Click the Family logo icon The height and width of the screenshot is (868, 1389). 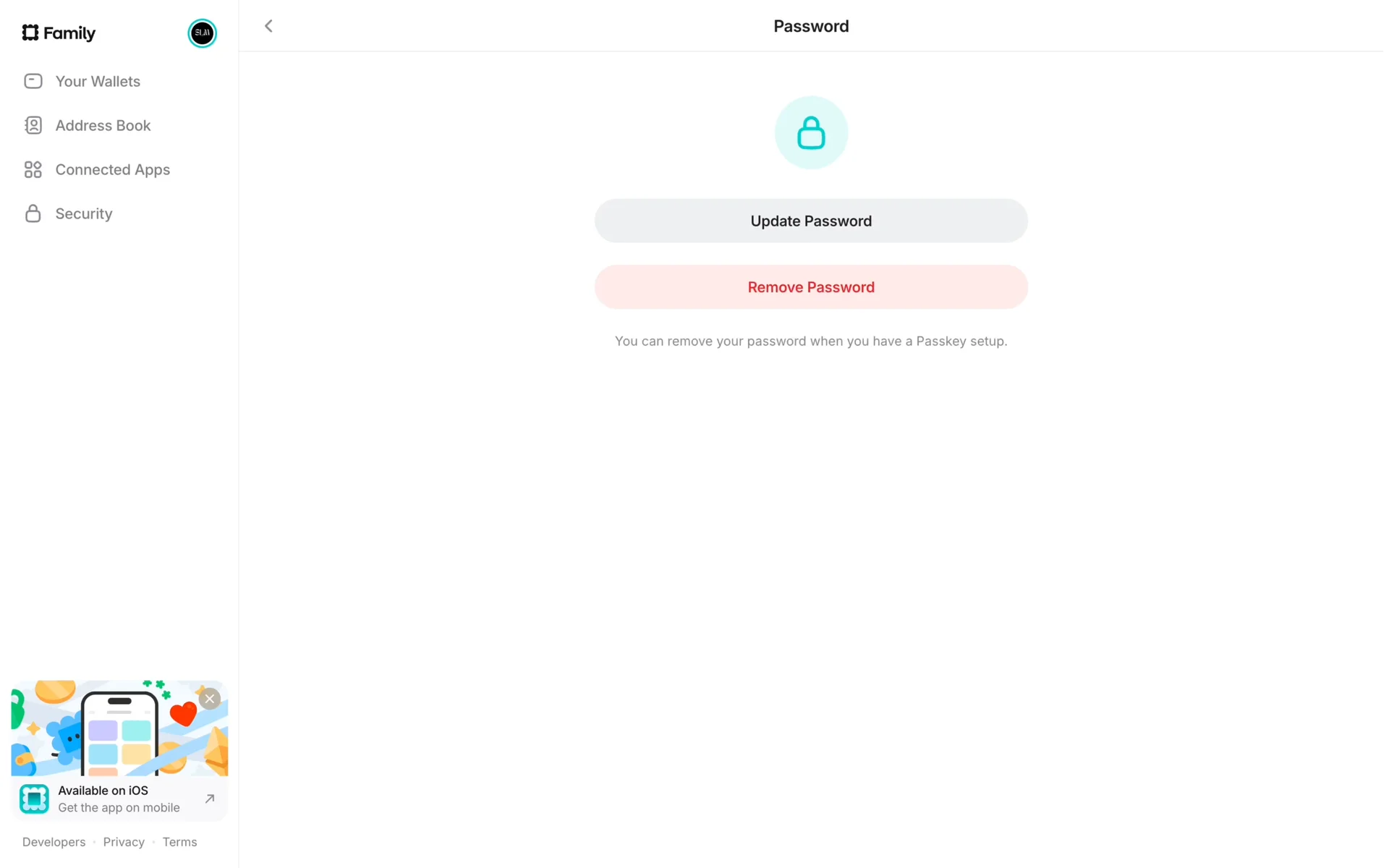coord(30,33)
